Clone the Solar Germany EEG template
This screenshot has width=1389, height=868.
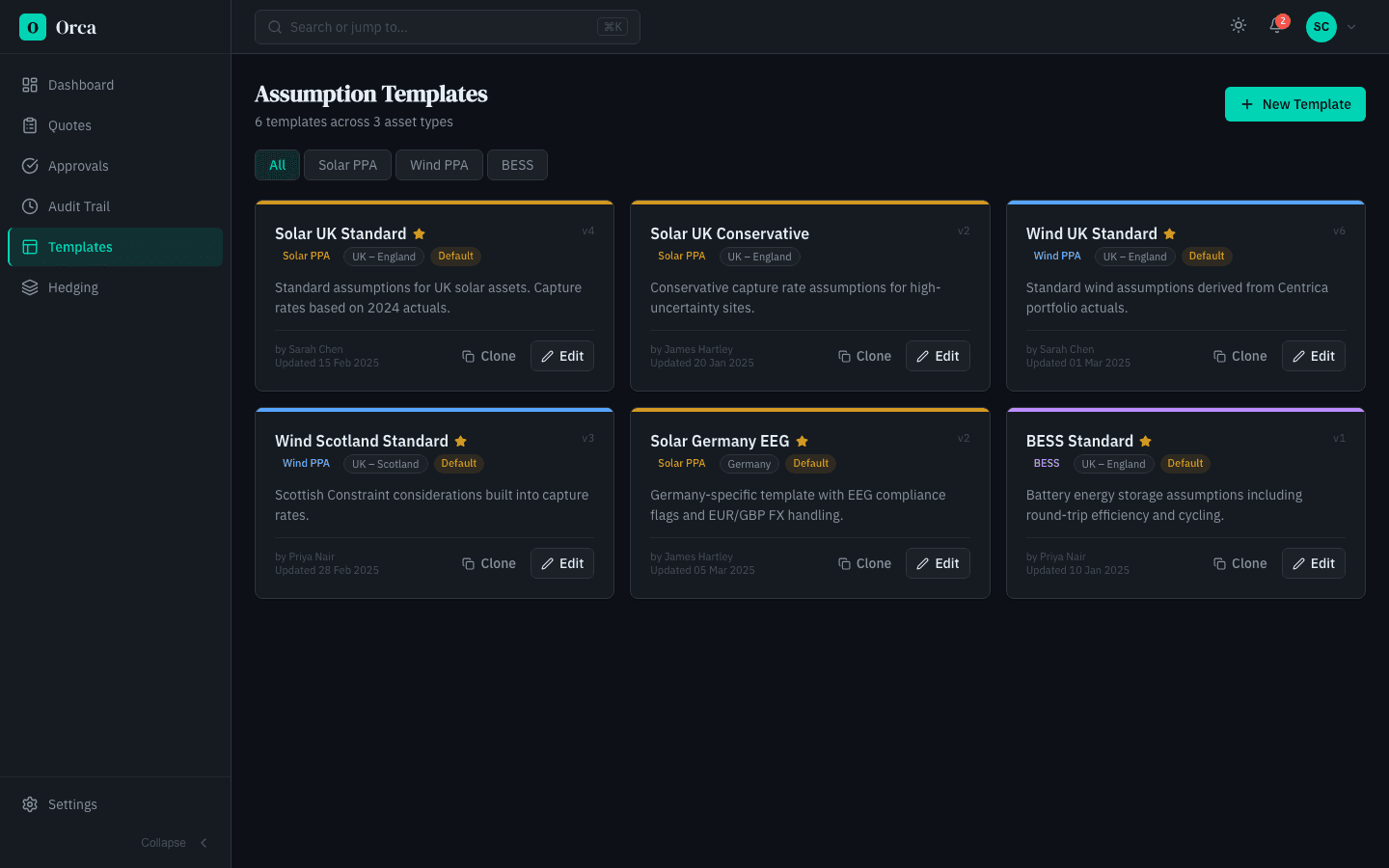[865, 563]
